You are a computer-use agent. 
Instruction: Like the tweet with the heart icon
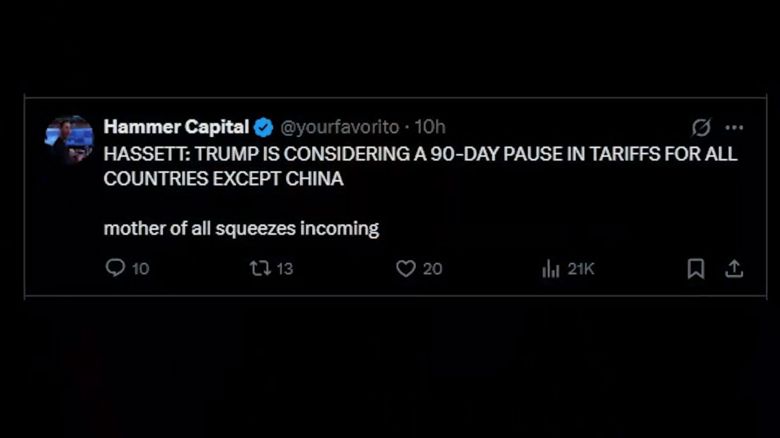[405, 268]
